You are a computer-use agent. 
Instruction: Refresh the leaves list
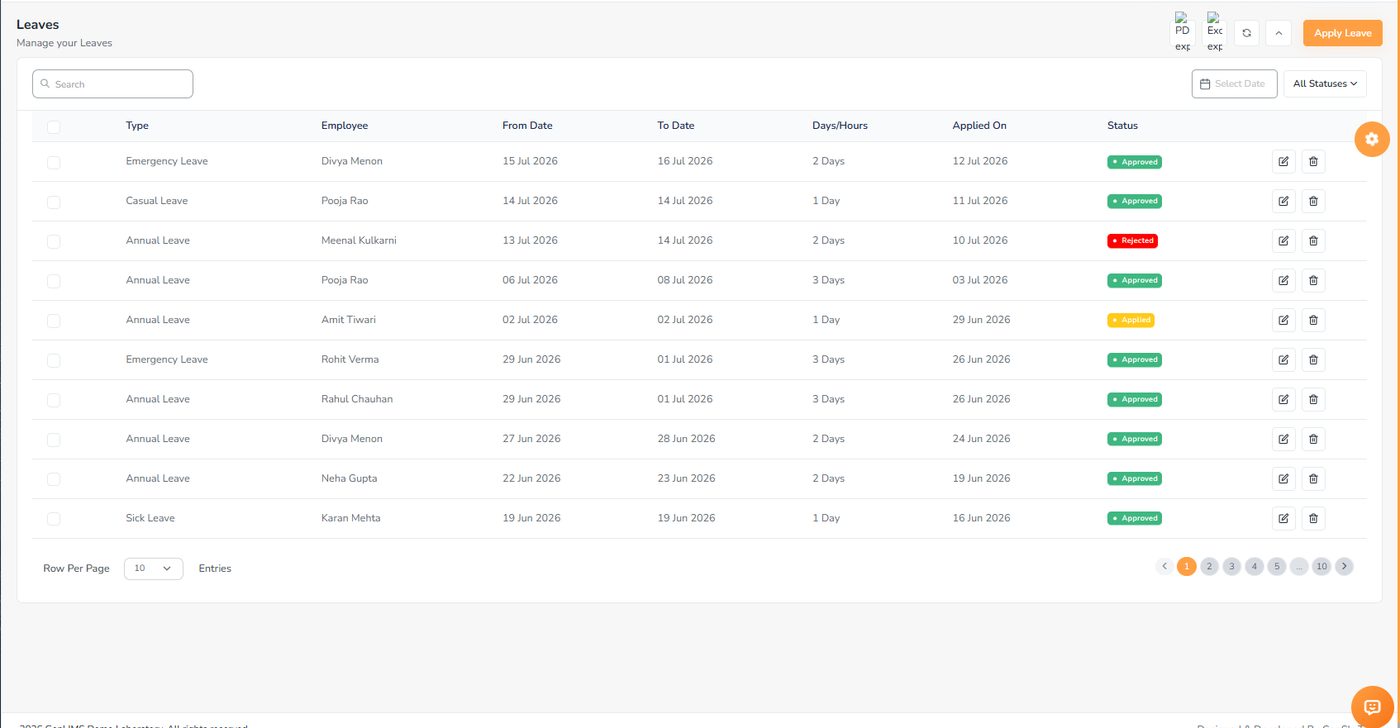pos(1246,33)
